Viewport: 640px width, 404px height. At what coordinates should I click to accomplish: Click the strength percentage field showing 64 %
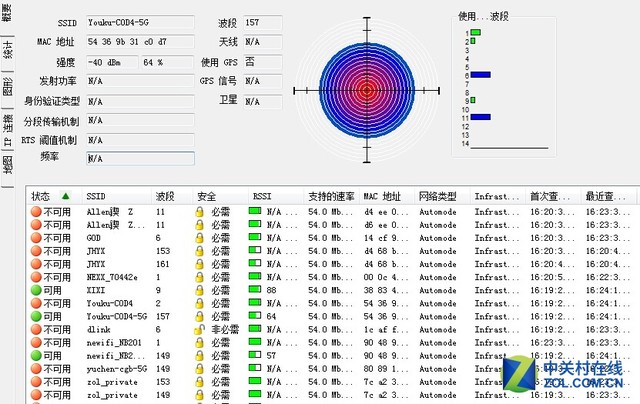[x=167, y=62]
